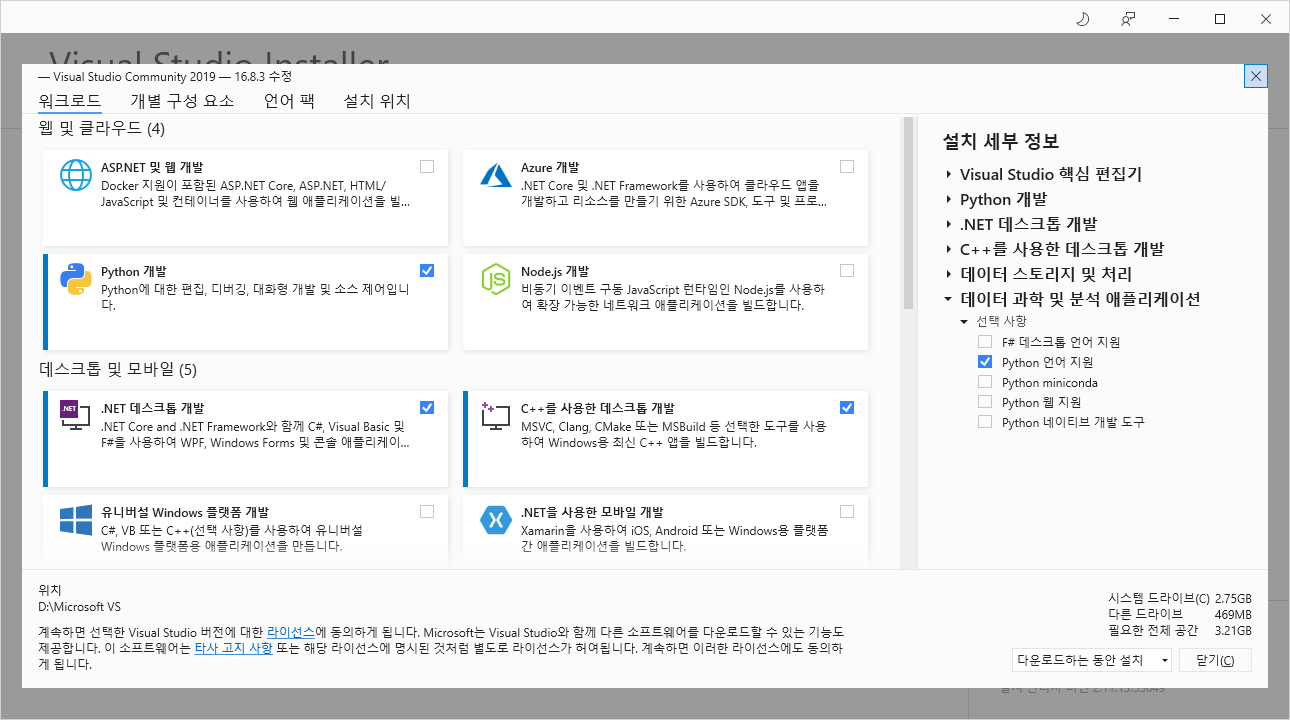
Task: Click the 웹 및 클라우드 (4) heading
Action: click(102, 129)
